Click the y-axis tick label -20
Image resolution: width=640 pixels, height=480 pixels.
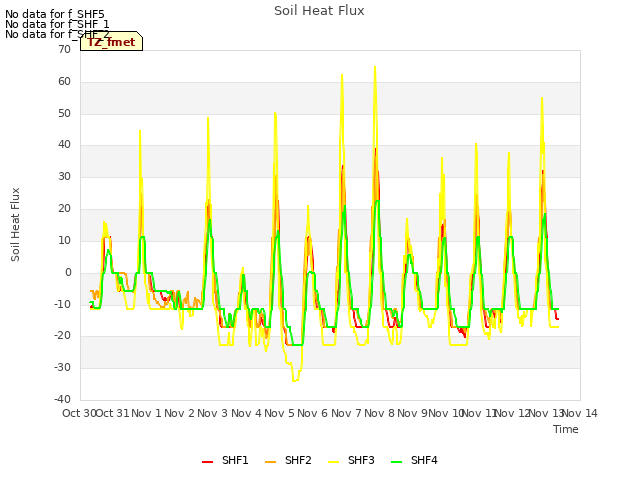click(63, 336)
